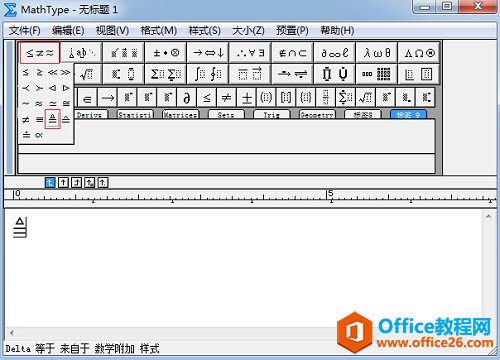Insert the not-equal symbol from the open palette

pos(26,119)
